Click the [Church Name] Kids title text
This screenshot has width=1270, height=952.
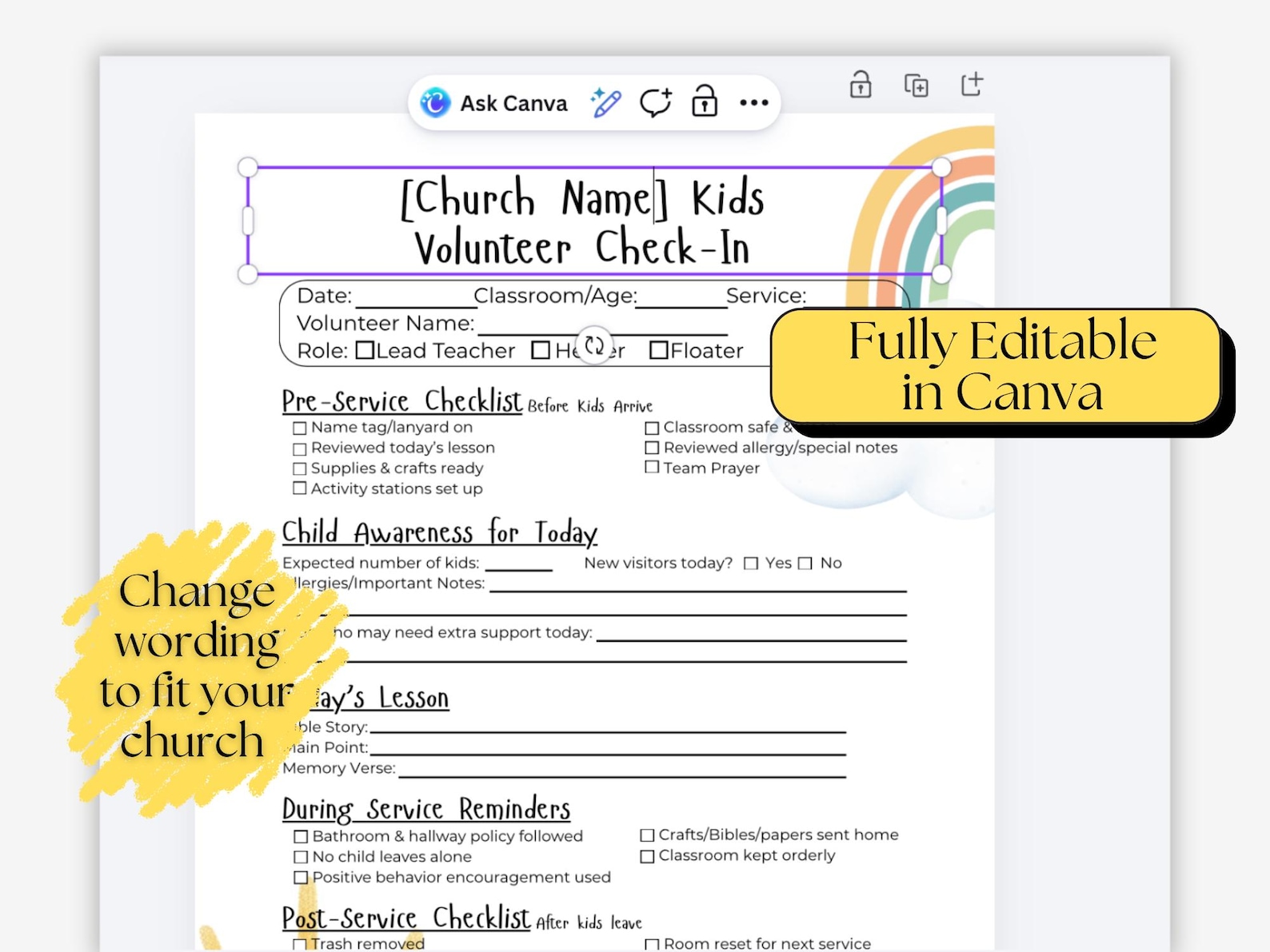(582, 198)
